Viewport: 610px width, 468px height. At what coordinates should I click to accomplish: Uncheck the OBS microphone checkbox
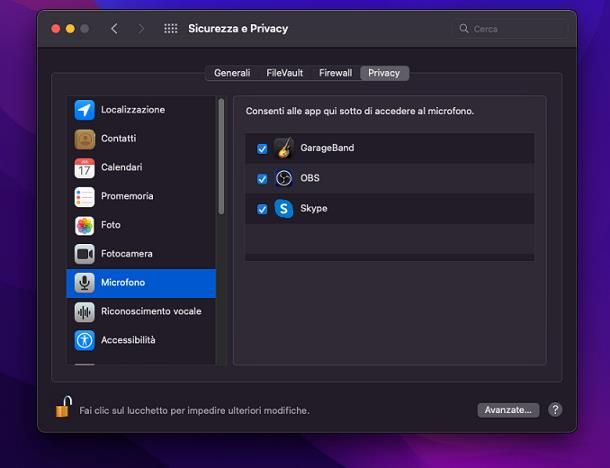(x=262, y=179)
